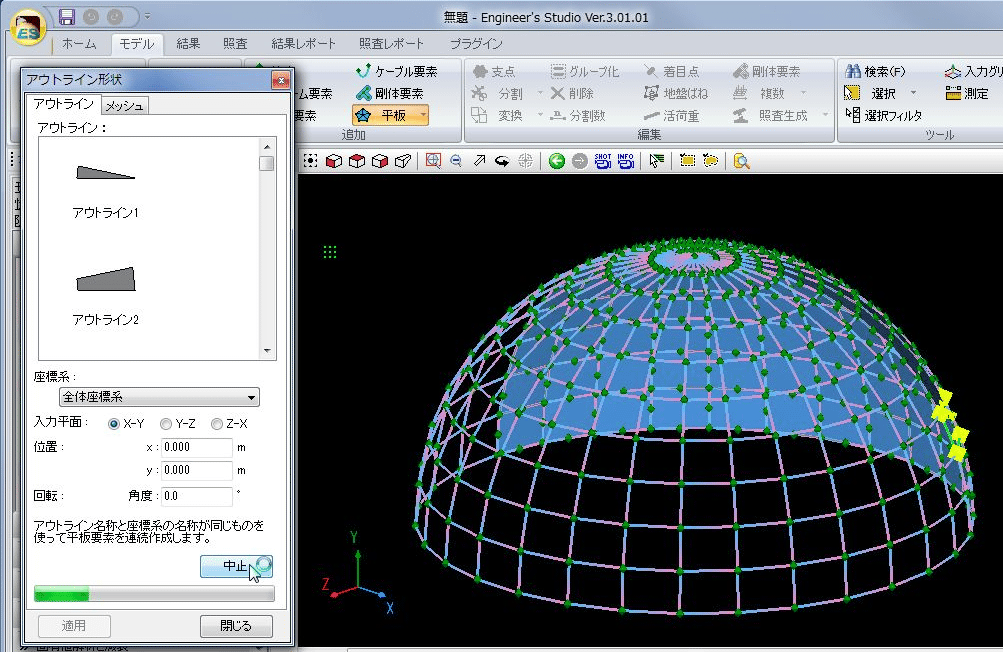The width and height of the screenshot is (1003, 652).
Task: Click the 測定 measure tool
Action: (x=966, y=94)
